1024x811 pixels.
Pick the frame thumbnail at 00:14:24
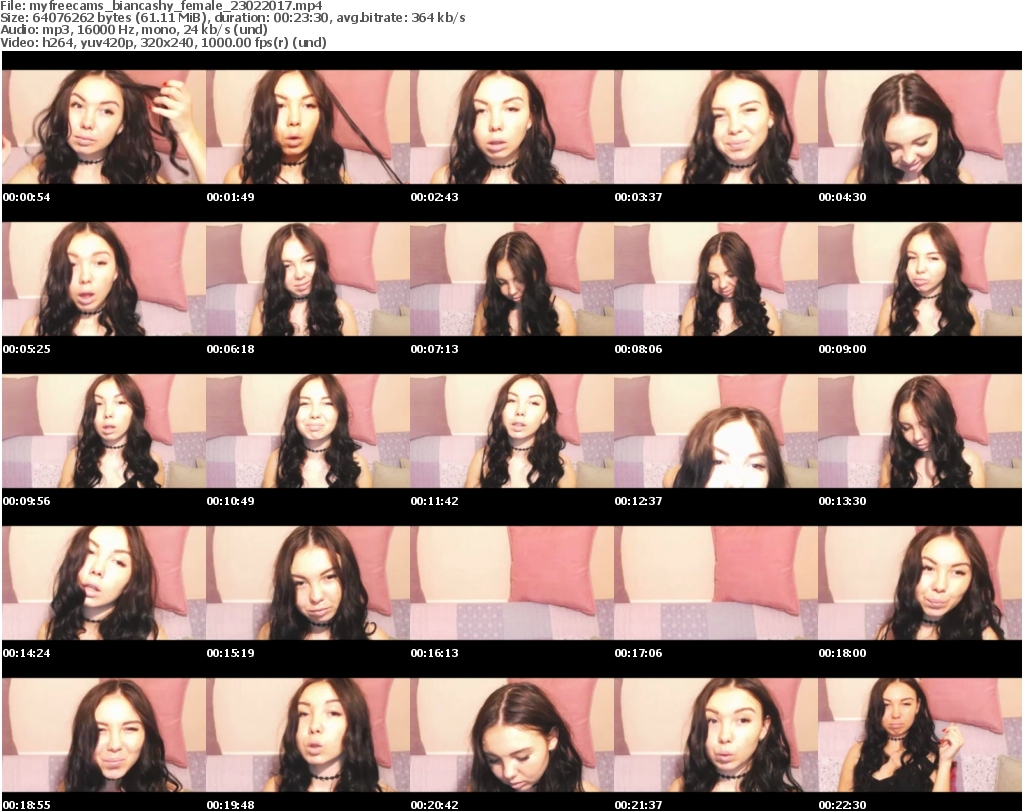pyautogui.click(x=104, y=583)
